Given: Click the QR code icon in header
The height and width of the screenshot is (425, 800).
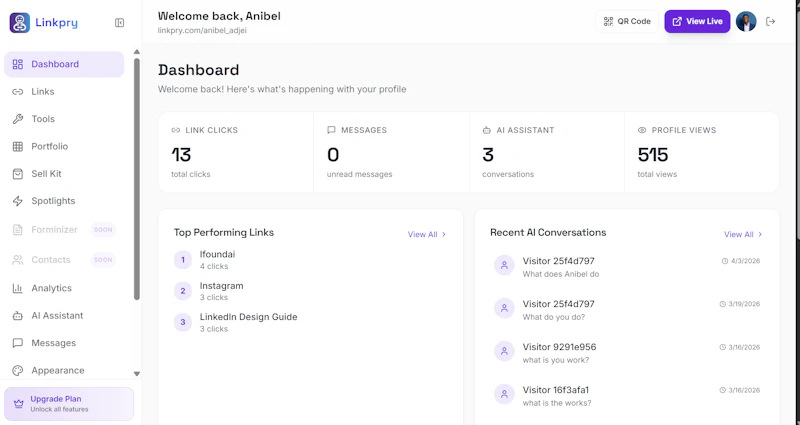Looking at the screenshot, I should click(608, 21).
